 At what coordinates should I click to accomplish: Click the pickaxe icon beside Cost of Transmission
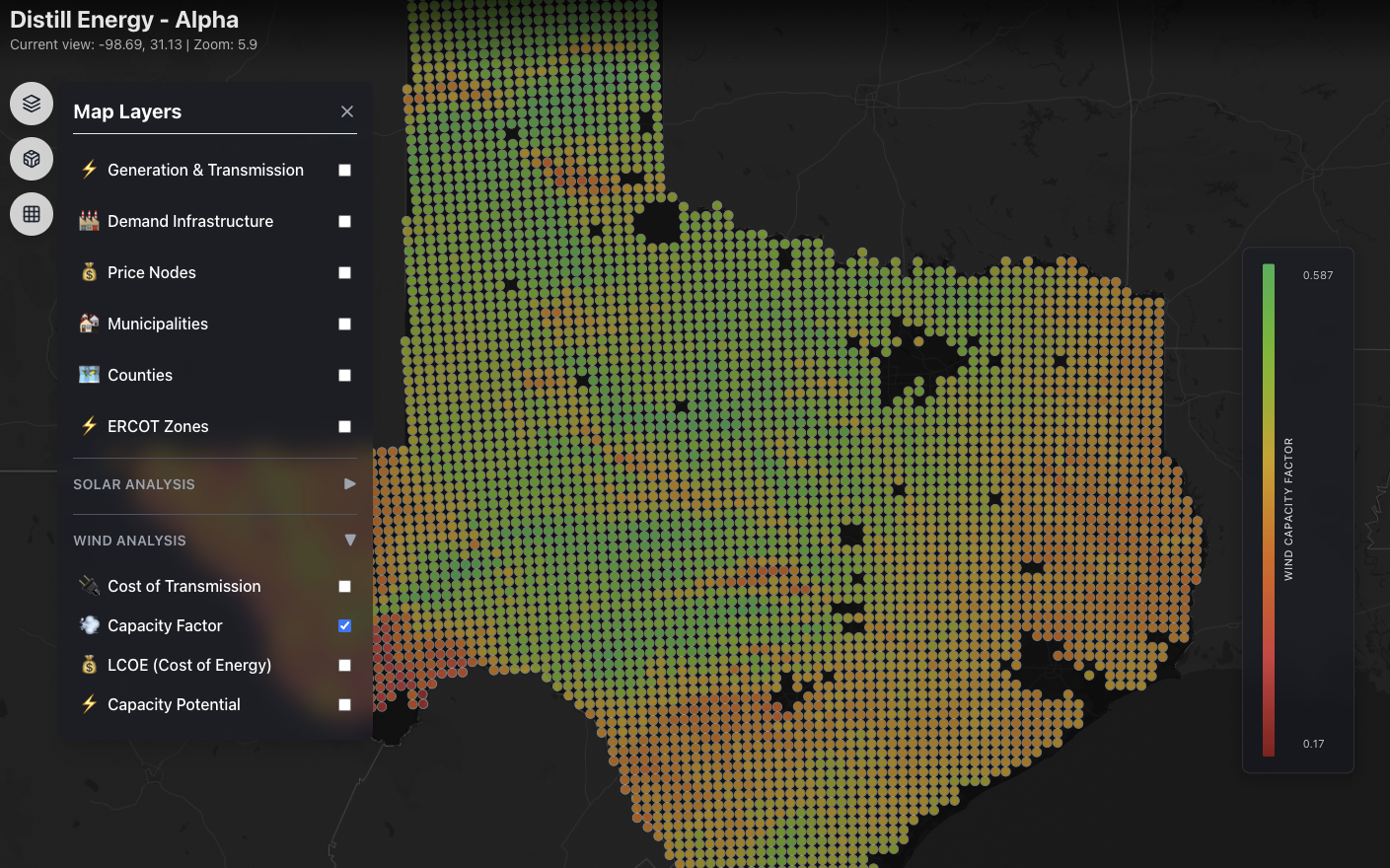click(88, 586)
